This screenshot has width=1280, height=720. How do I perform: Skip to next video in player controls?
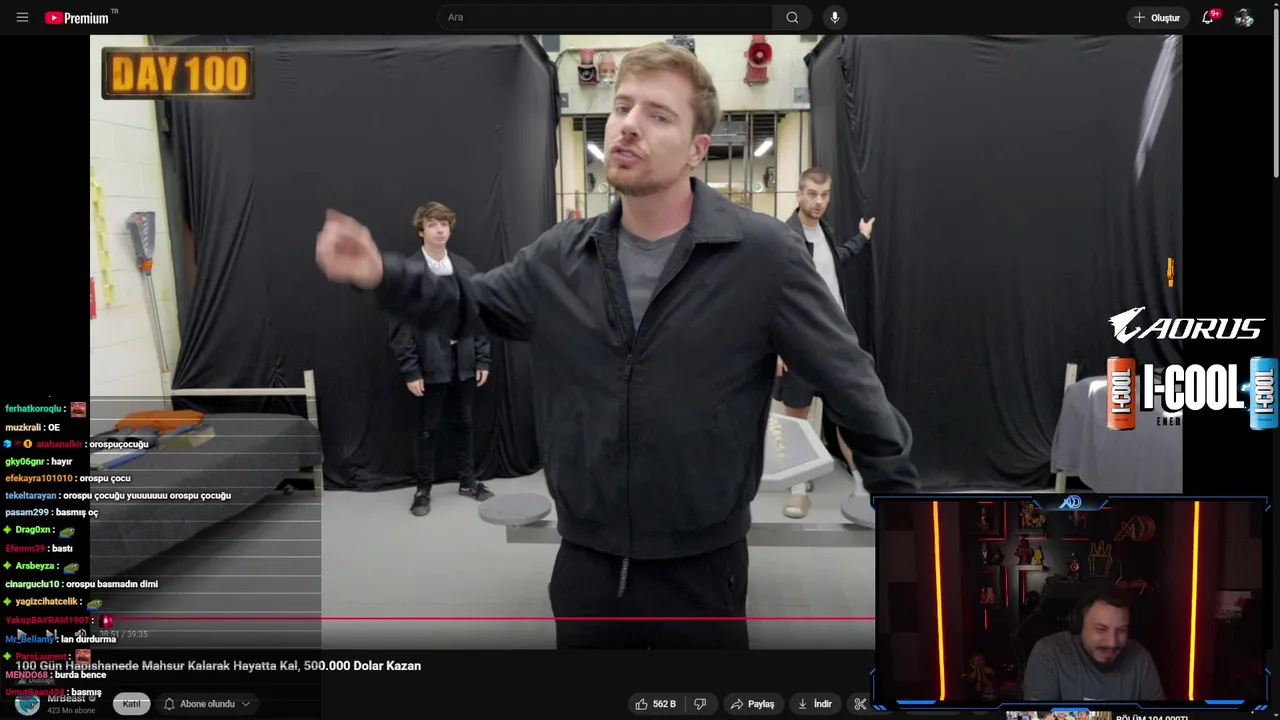[x=50, y=634]
